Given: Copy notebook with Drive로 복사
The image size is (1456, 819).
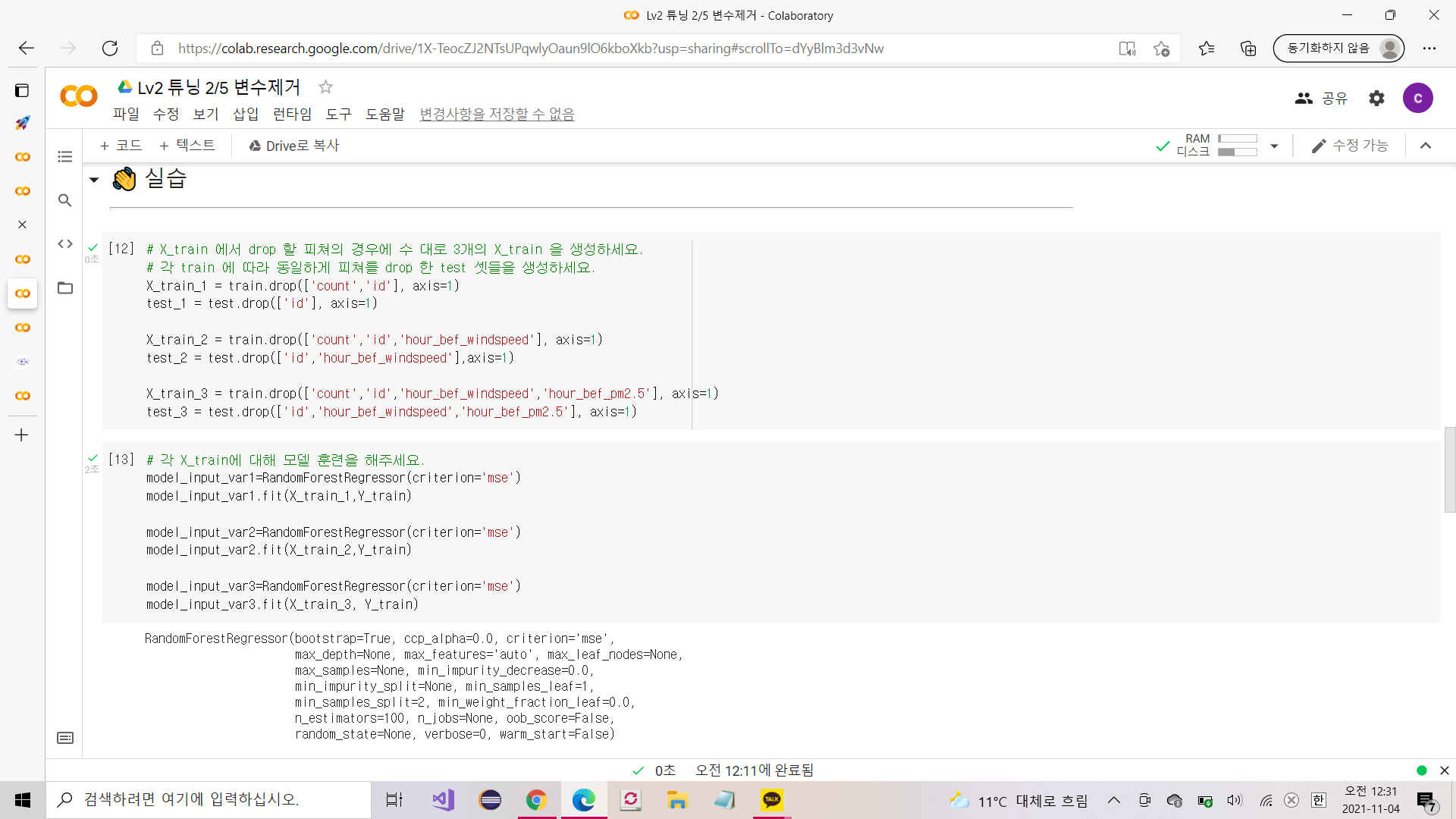Looking at the screenshot, I should tap(293, 146).
